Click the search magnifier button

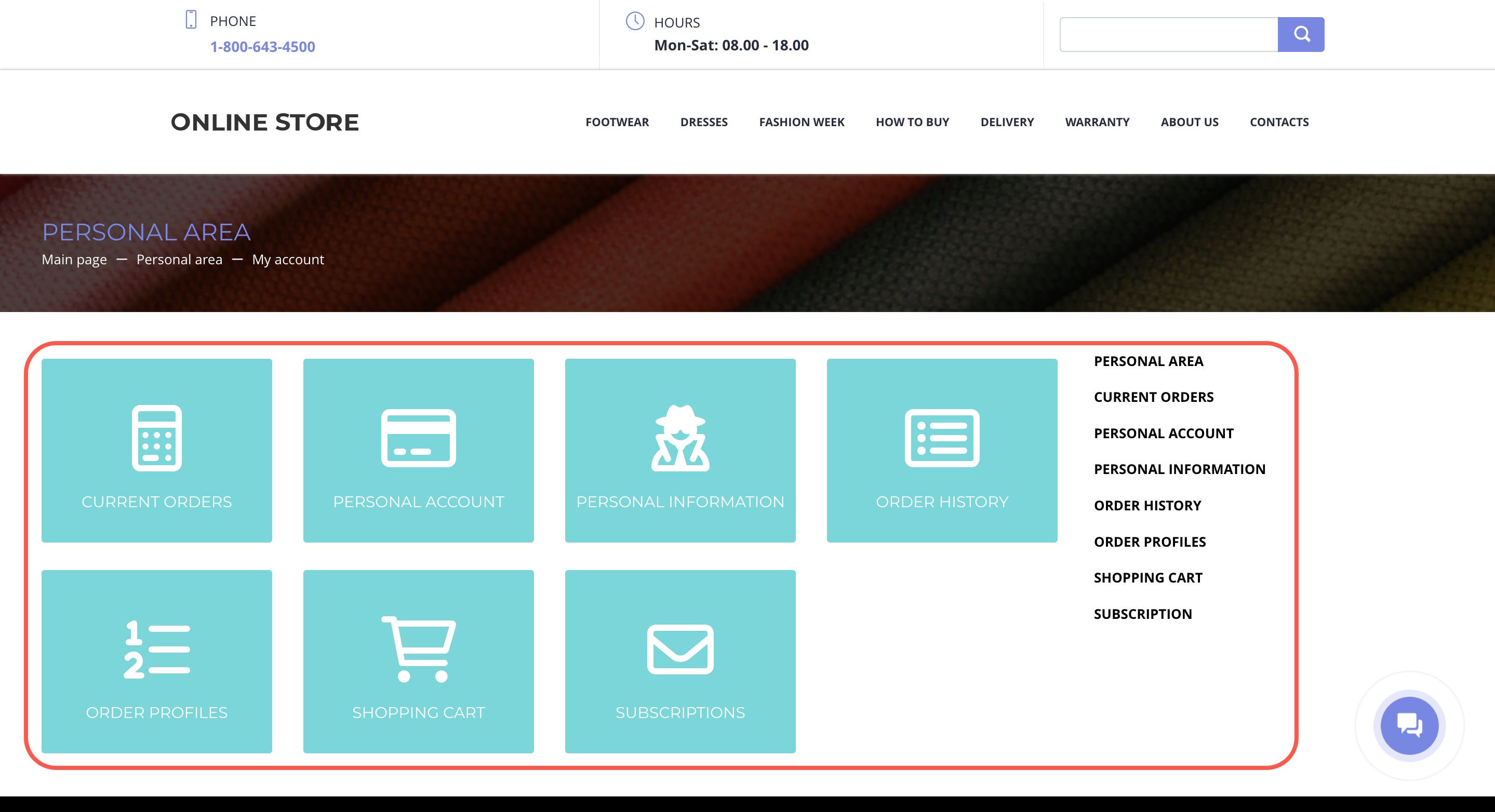tap(1301, 34)
